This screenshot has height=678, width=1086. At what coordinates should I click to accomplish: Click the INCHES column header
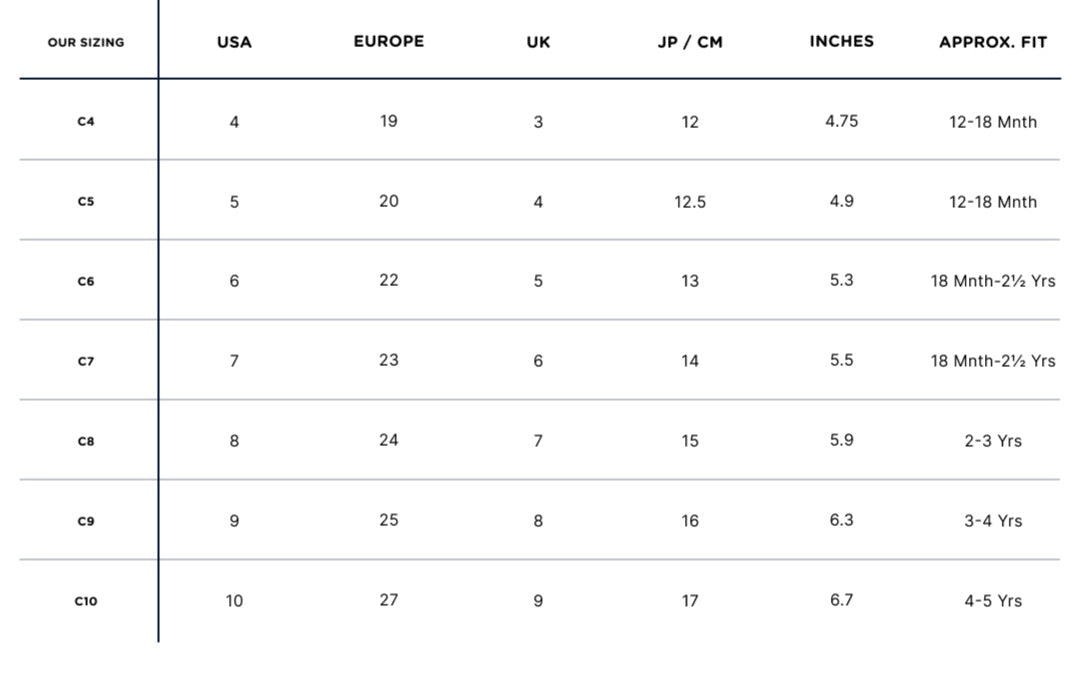click(x=841, y=41)
